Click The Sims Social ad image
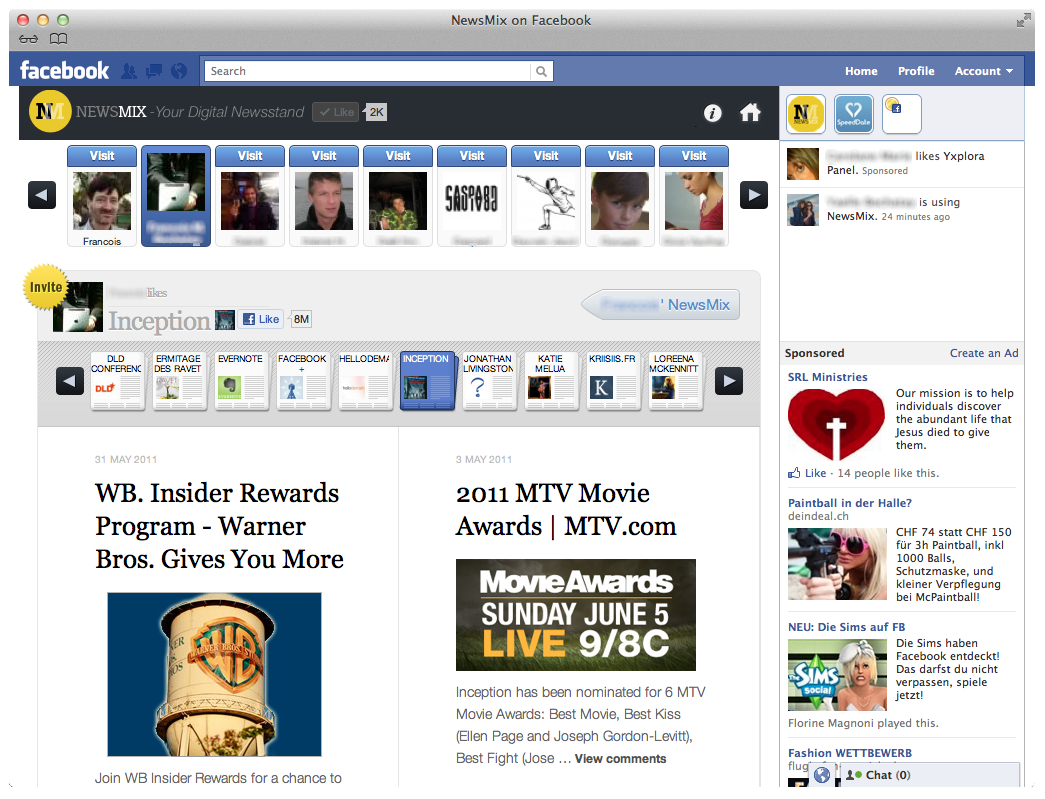Screen dimensions: 1045x799 [837, 675]
